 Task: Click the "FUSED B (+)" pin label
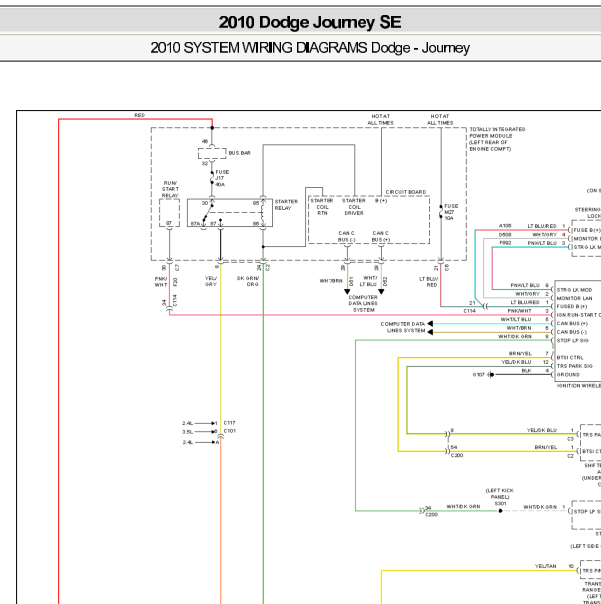tap(572, 307)
